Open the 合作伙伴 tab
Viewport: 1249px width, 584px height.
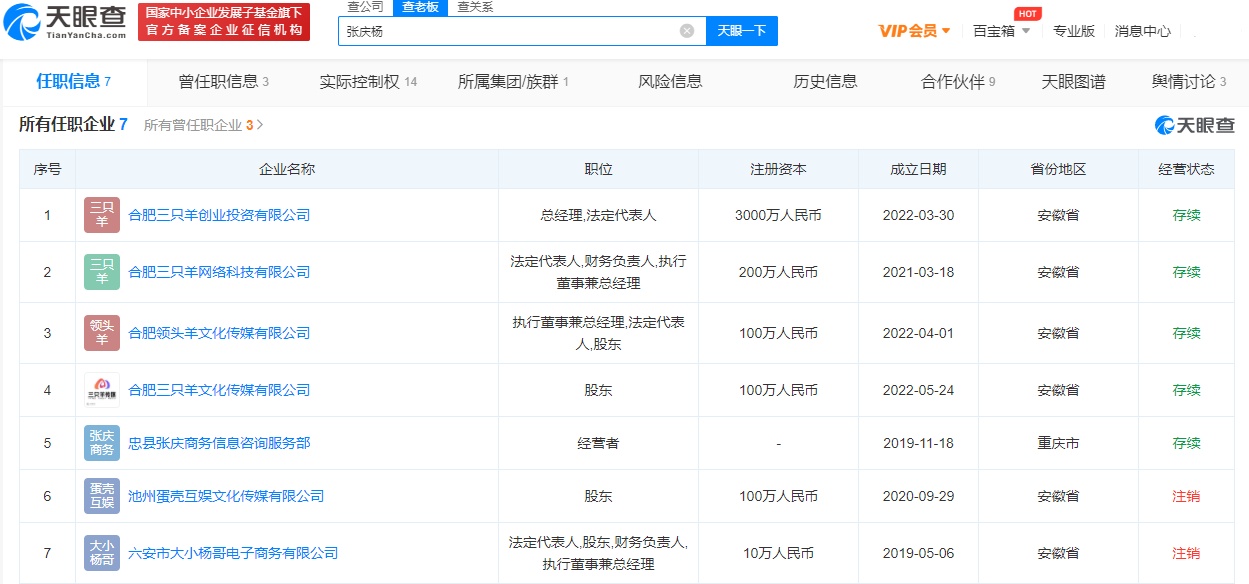tap(958, 82)
